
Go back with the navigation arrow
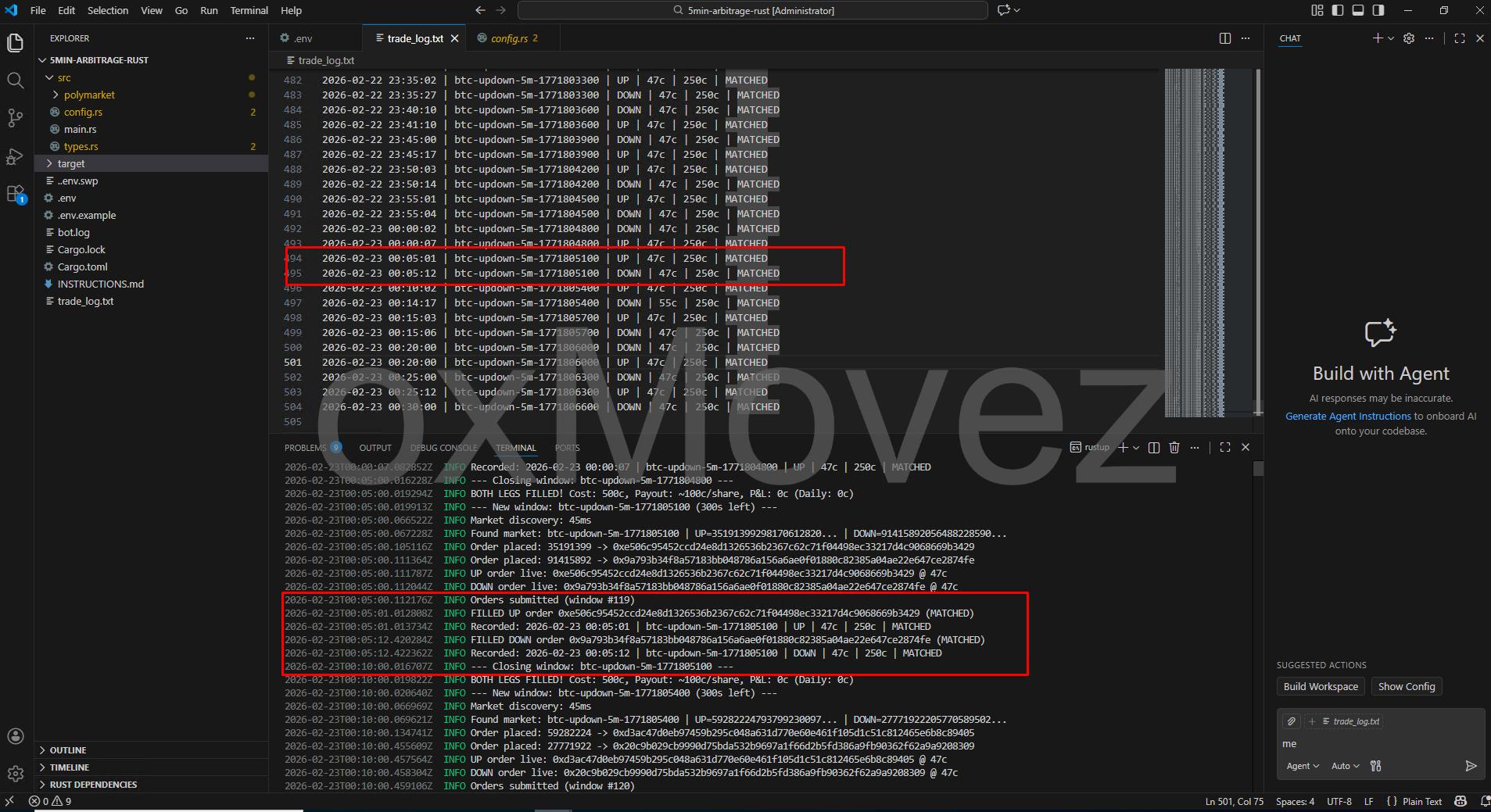pyautogui.click(x=480, y=10)
